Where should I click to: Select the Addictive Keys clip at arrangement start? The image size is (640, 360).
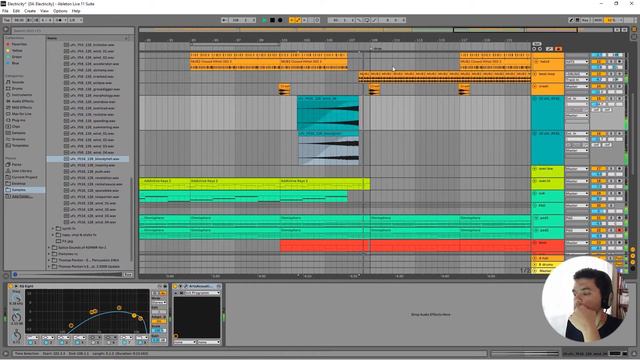tap(164, 184)
